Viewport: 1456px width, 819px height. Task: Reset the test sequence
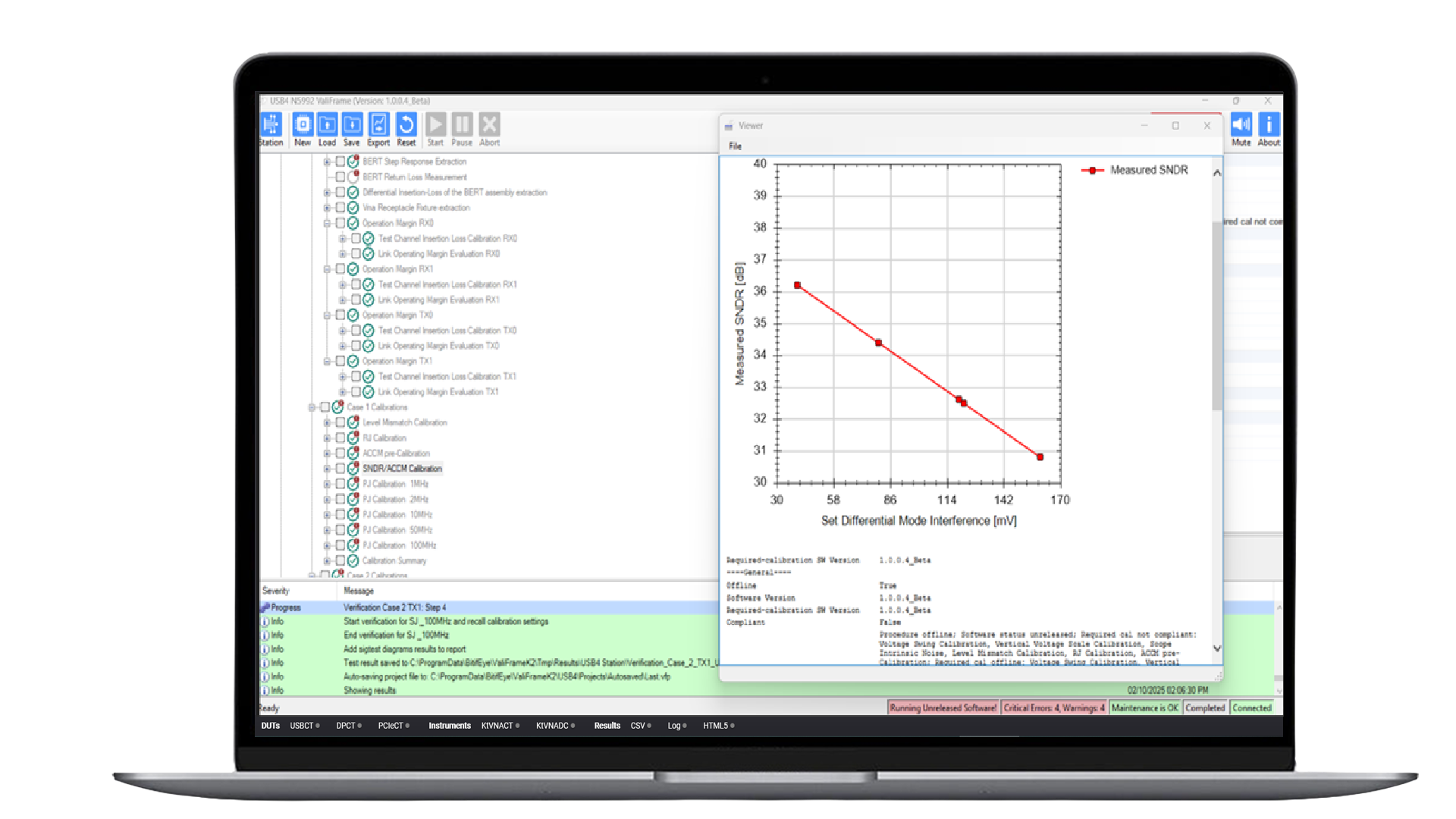pyautogui.click(x=406, y=127)
